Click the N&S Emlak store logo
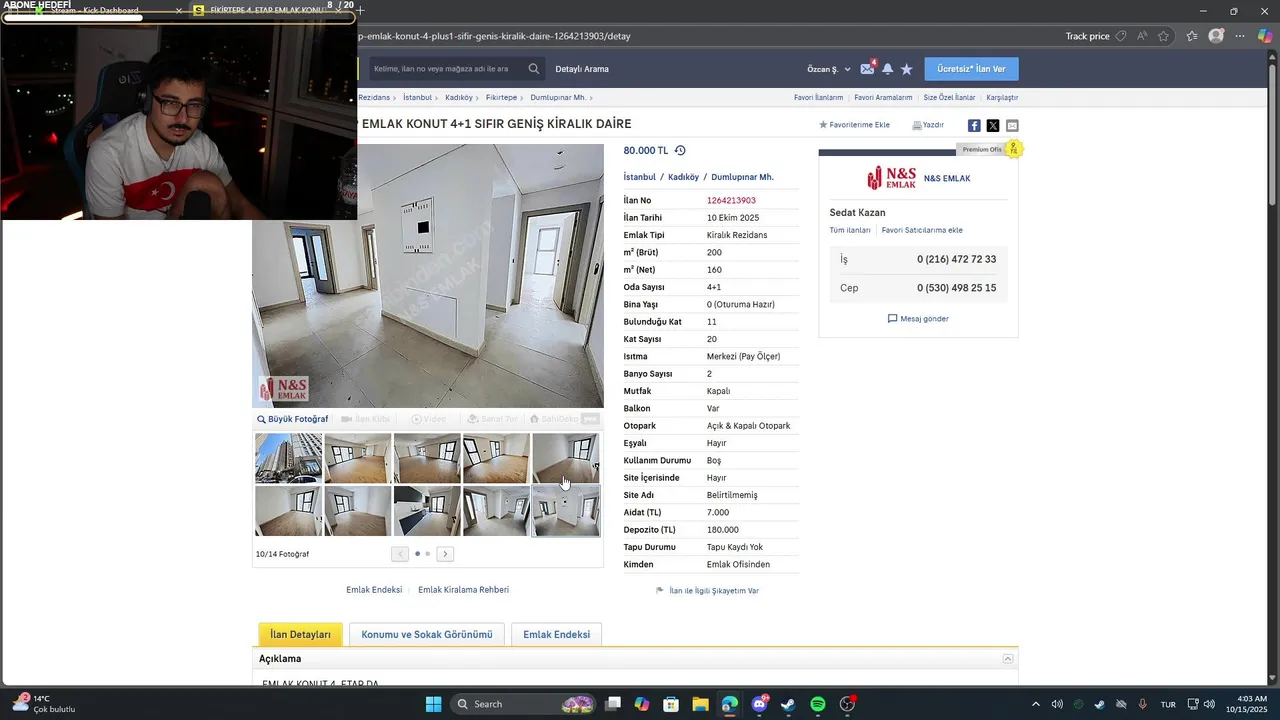The height and width of the screenshot is (720, 1280). tap(892, 178)
